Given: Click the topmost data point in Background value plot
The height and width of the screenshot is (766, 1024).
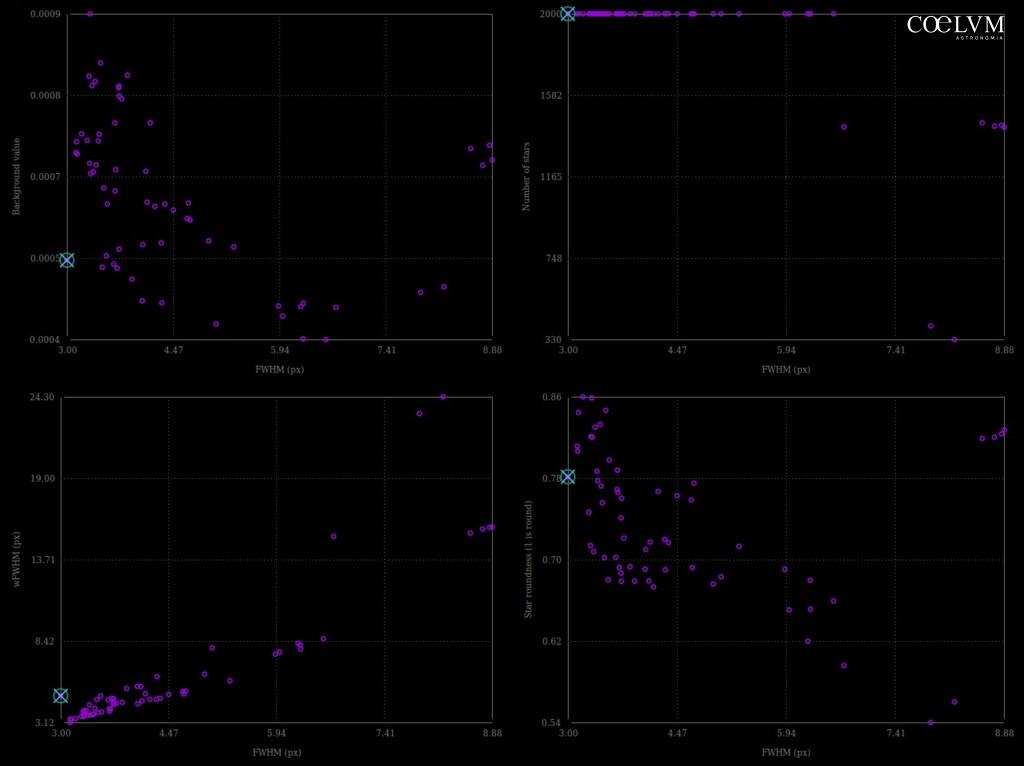Looking at the screenshot, I should pos(90,14).
